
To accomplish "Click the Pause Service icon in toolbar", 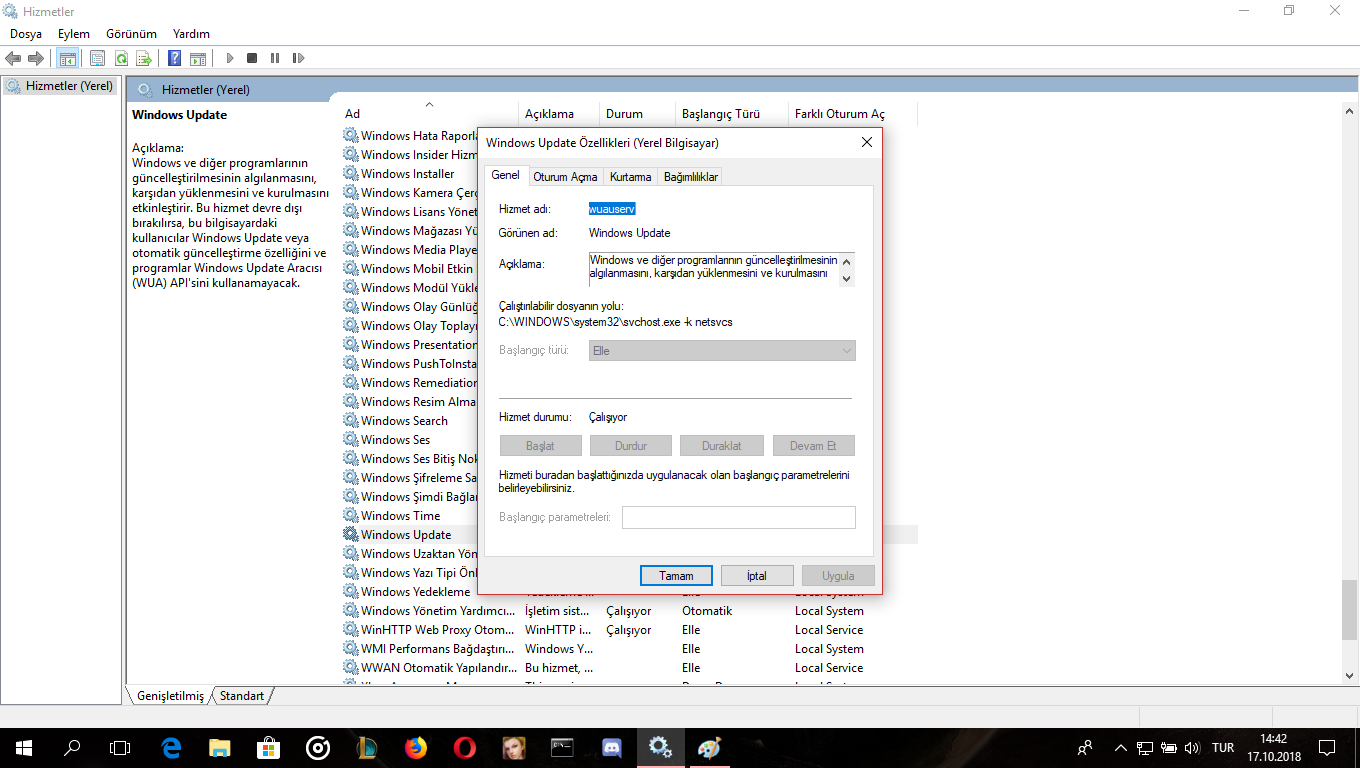I will pos(275,58).
